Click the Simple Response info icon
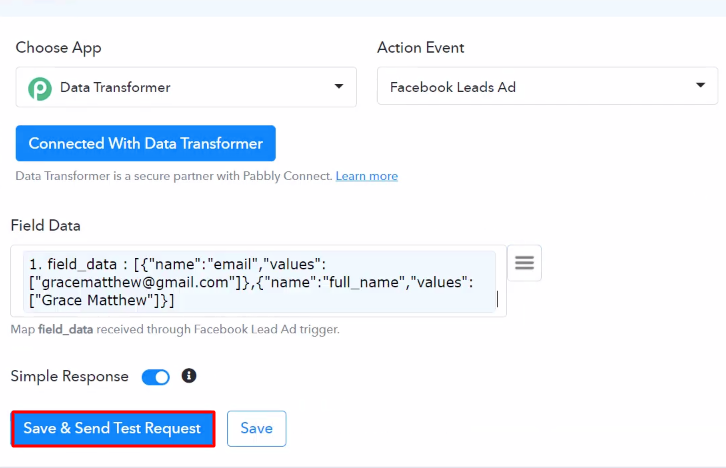This screenshot has height=468, width=726. point(189,375)
